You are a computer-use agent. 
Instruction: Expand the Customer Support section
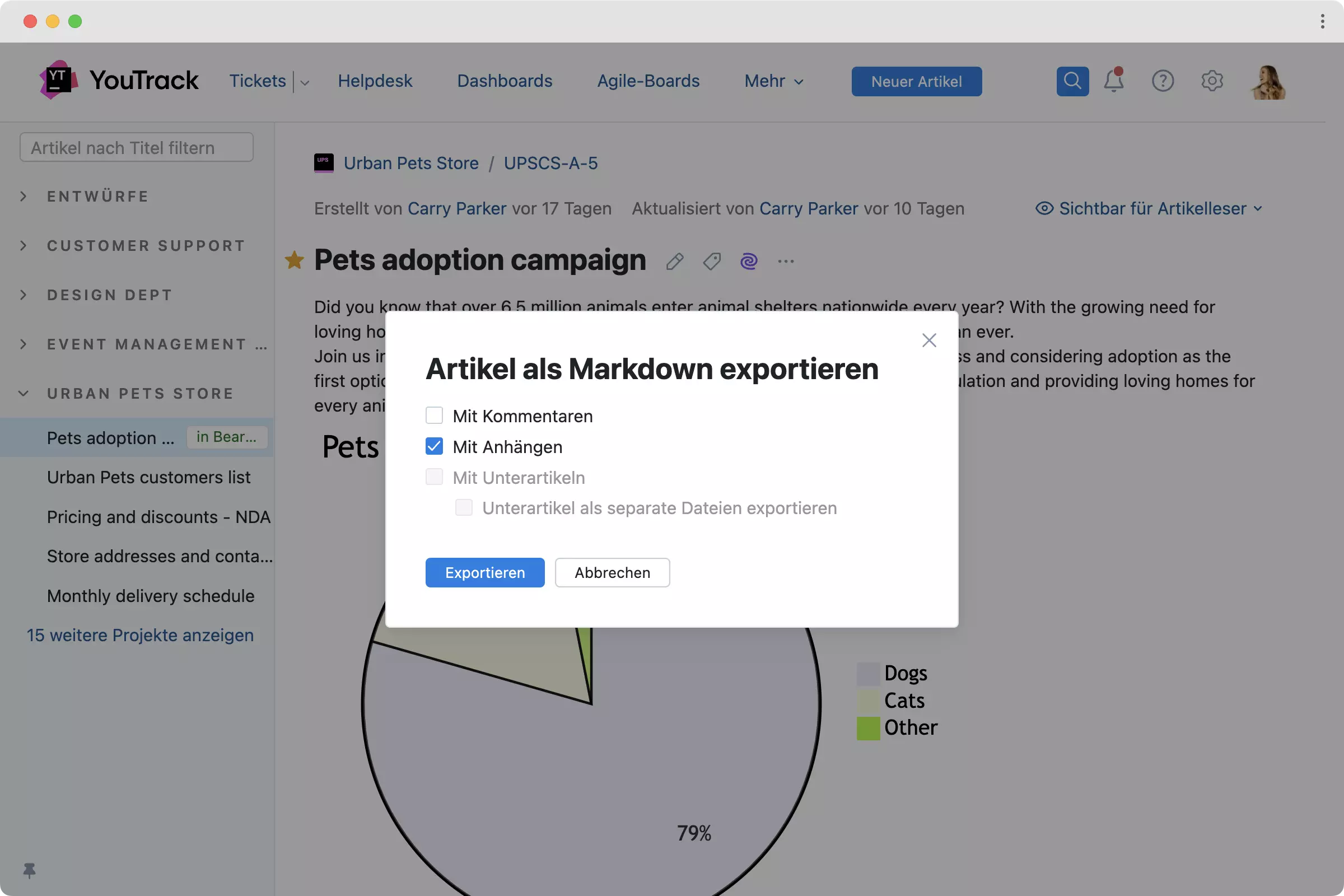24,246
